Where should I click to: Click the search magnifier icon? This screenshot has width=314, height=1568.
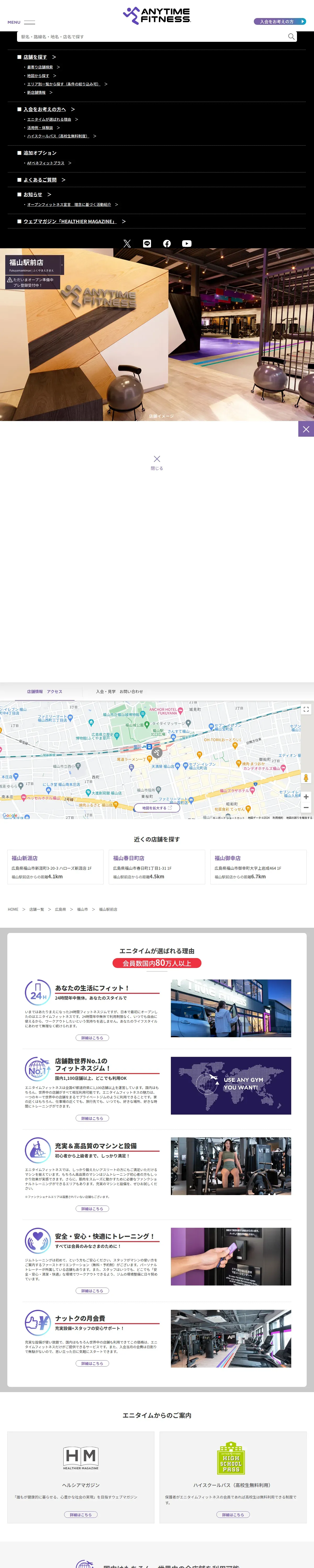coord(291,37)
